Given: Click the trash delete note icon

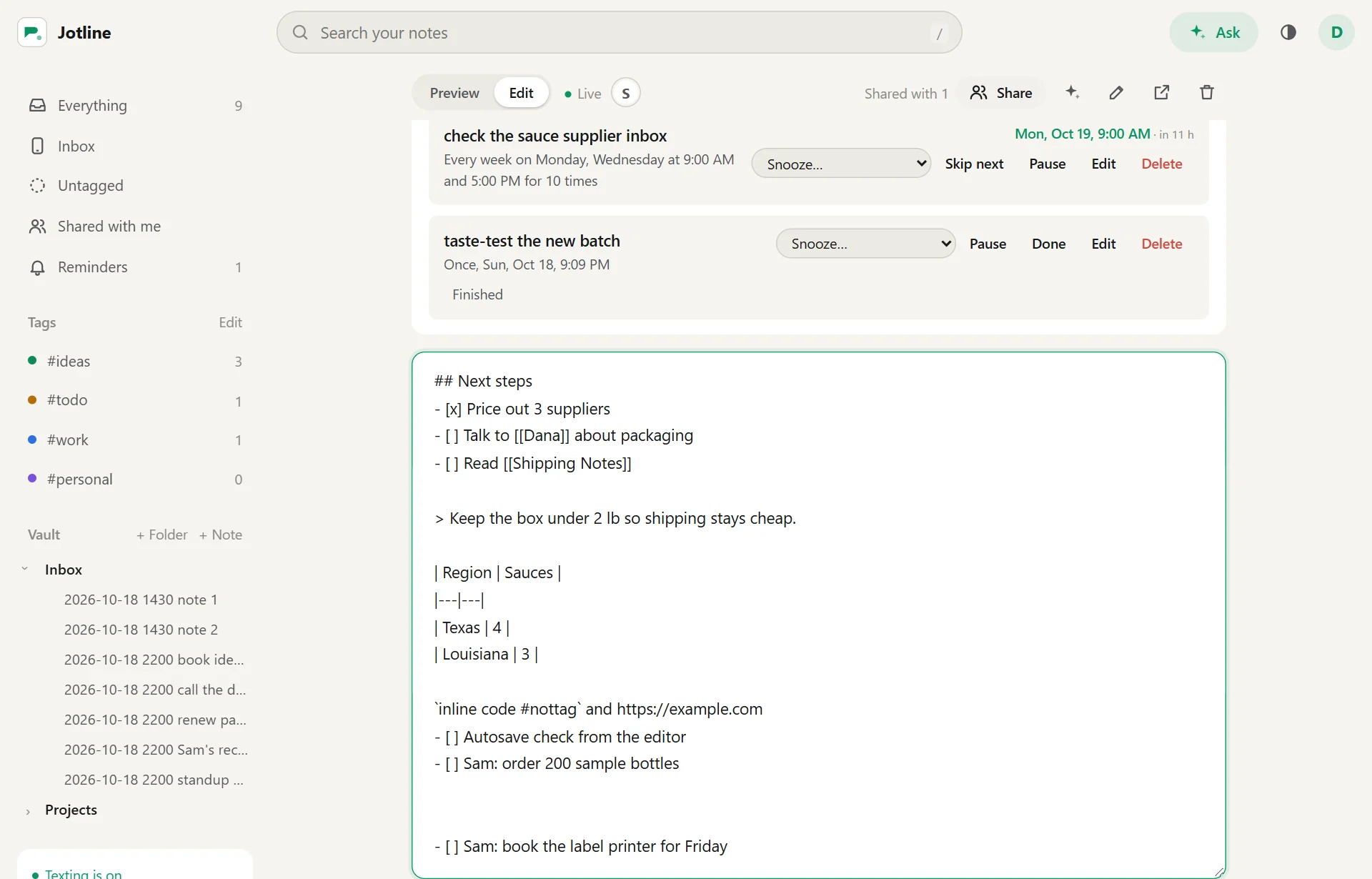Looking at the screenshot, I should pos(1207,92).
